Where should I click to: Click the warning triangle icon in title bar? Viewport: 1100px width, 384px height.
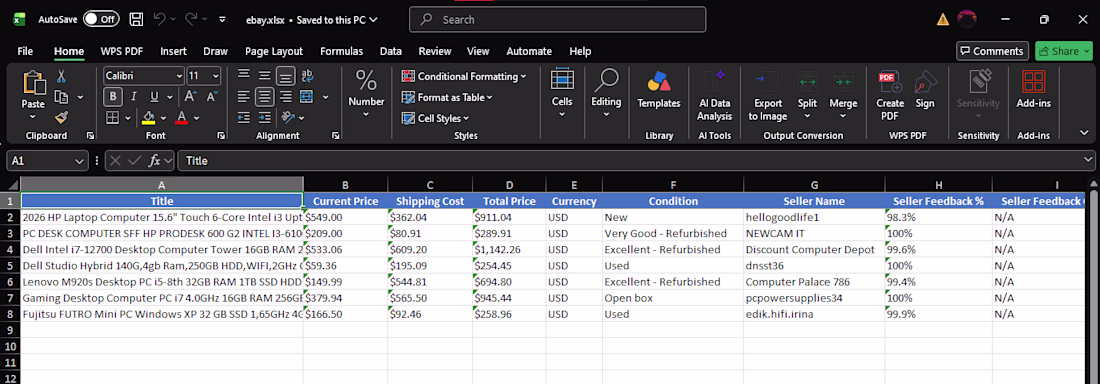[943, 20]
